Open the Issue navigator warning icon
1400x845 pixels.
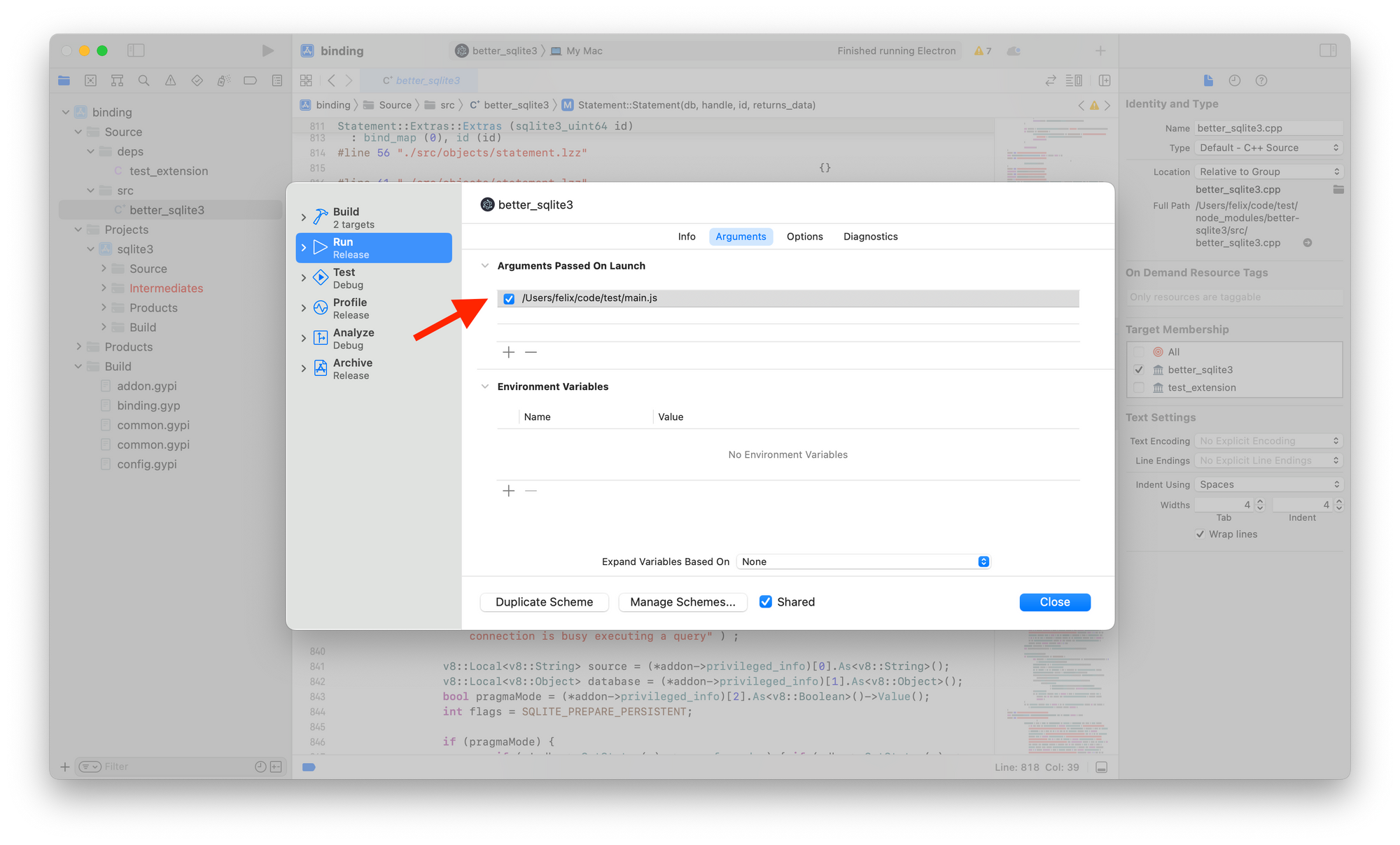click(170, 81)
